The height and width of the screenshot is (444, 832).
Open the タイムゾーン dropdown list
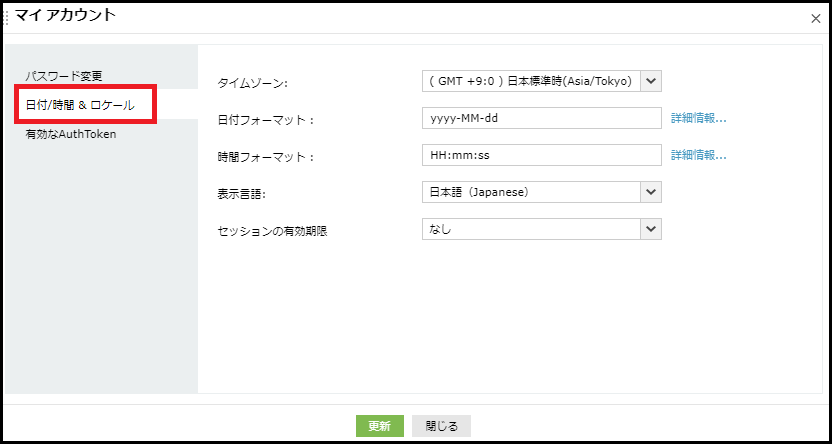530,81
